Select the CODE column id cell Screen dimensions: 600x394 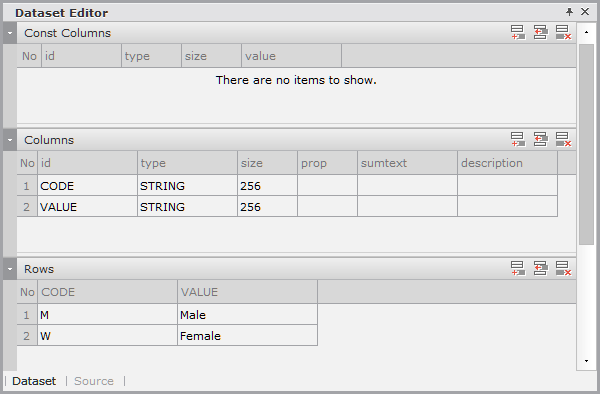point(87,186)
